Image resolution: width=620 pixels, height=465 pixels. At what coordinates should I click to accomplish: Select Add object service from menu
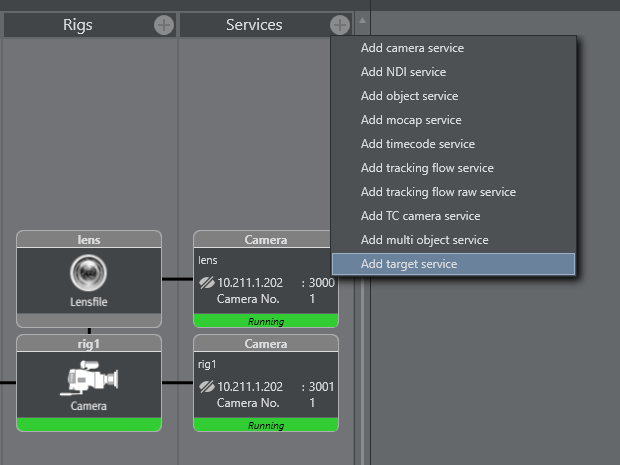[x=409, y=96]
